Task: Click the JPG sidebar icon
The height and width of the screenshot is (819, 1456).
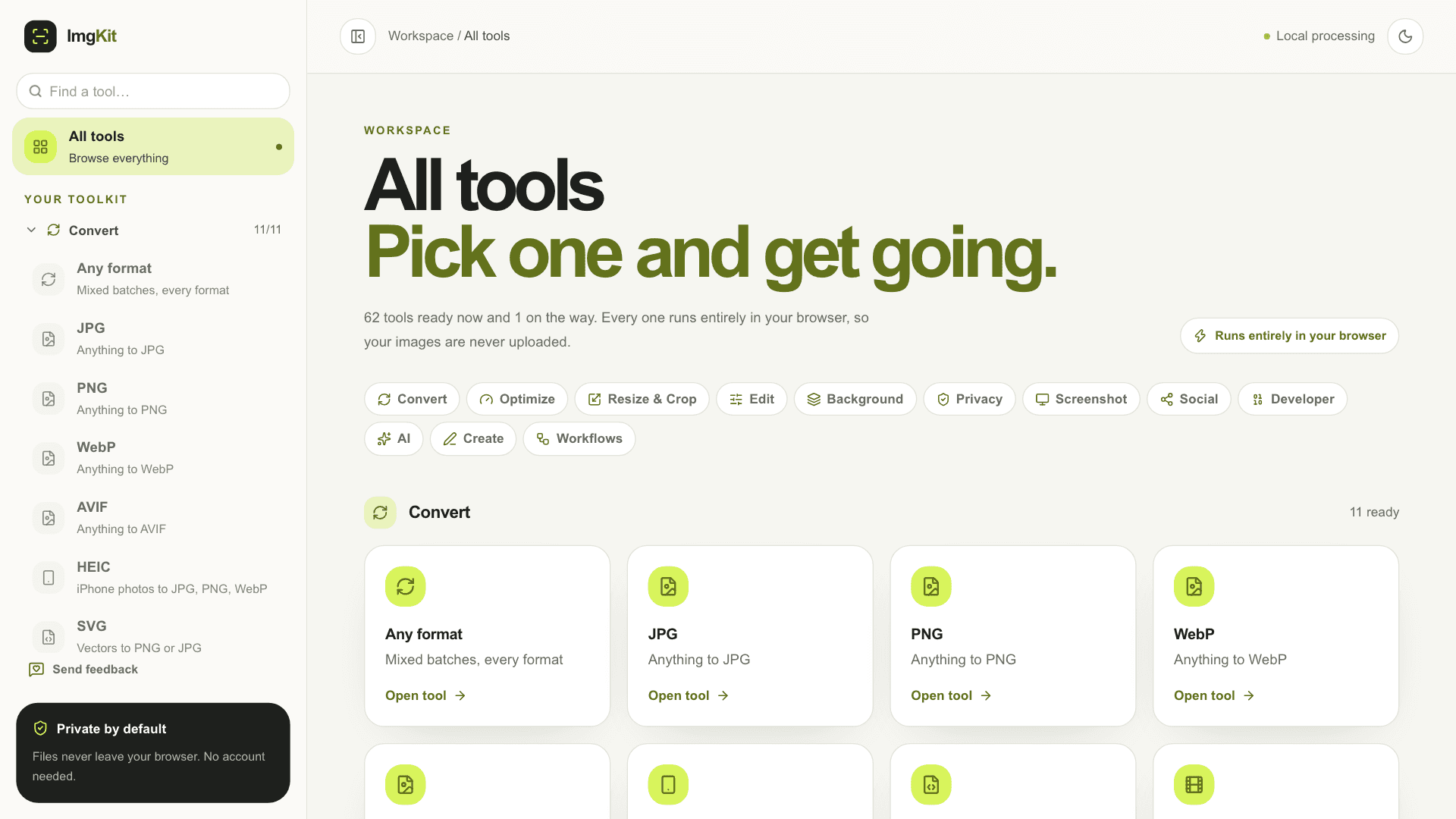Action: 49,339
